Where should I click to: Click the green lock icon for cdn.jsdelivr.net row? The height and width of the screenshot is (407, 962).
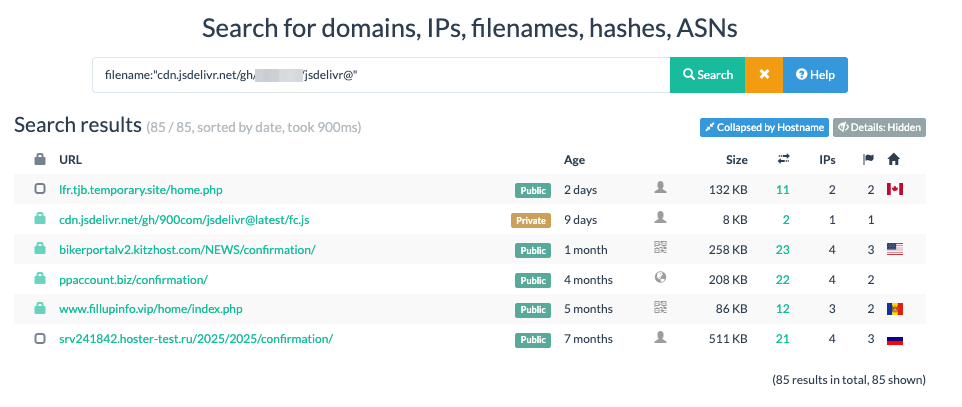tap(40, 219)
